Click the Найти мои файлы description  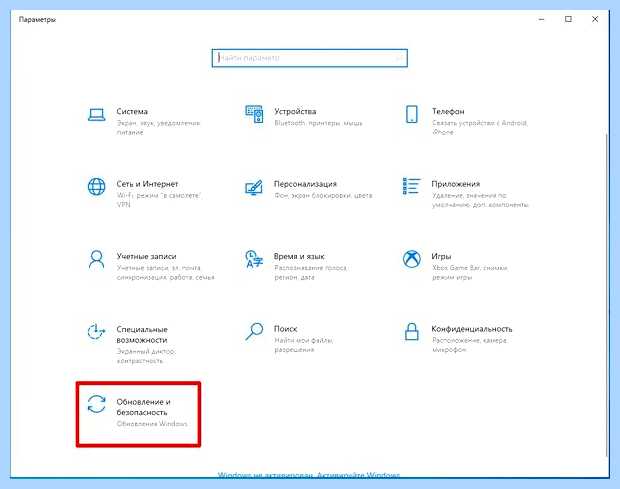[x=304, y=345]
